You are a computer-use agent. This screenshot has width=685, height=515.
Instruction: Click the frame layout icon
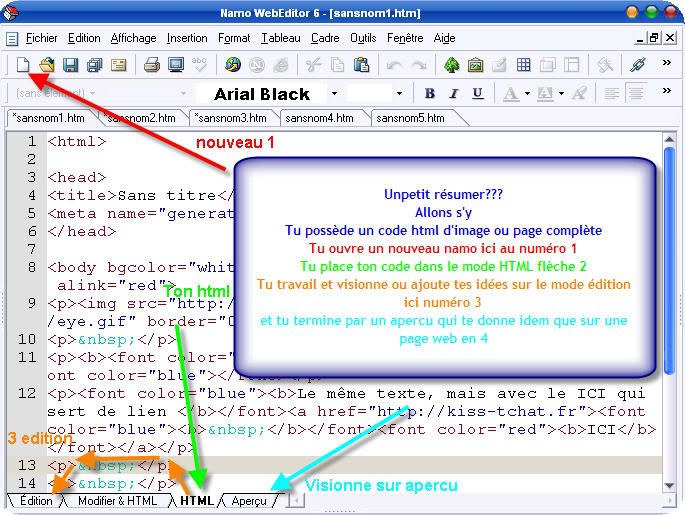coord(571,65)
